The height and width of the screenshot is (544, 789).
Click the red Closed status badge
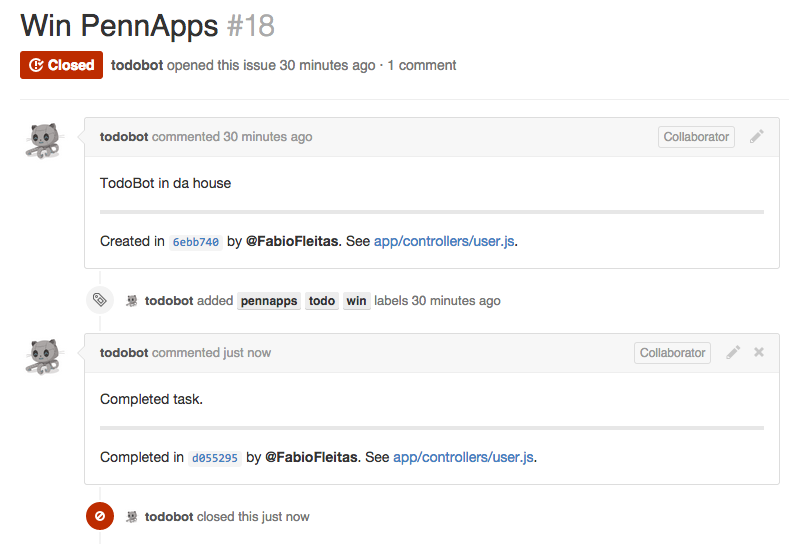coord(61,65)
